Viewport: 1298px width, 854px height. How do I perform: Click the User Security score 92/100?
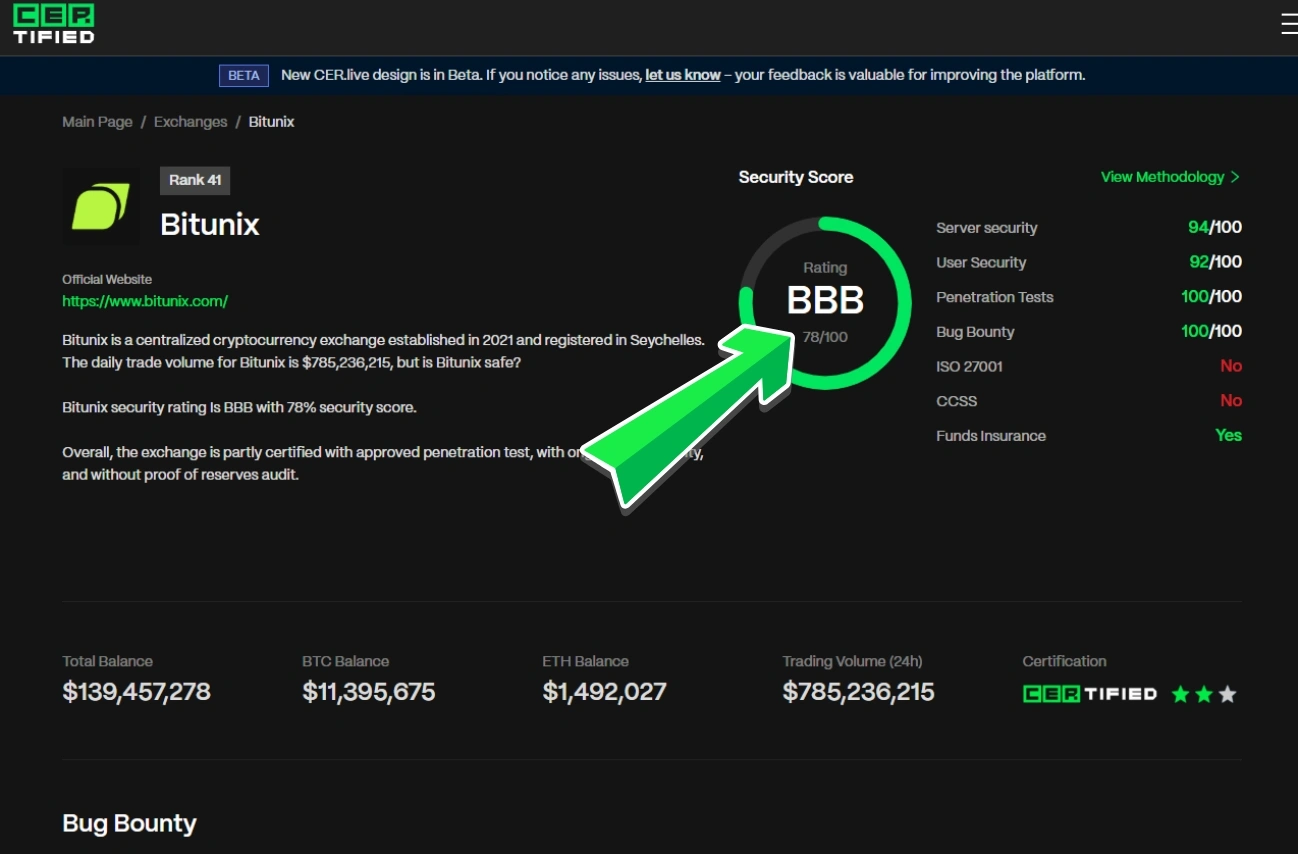(x=1215, y=262)
